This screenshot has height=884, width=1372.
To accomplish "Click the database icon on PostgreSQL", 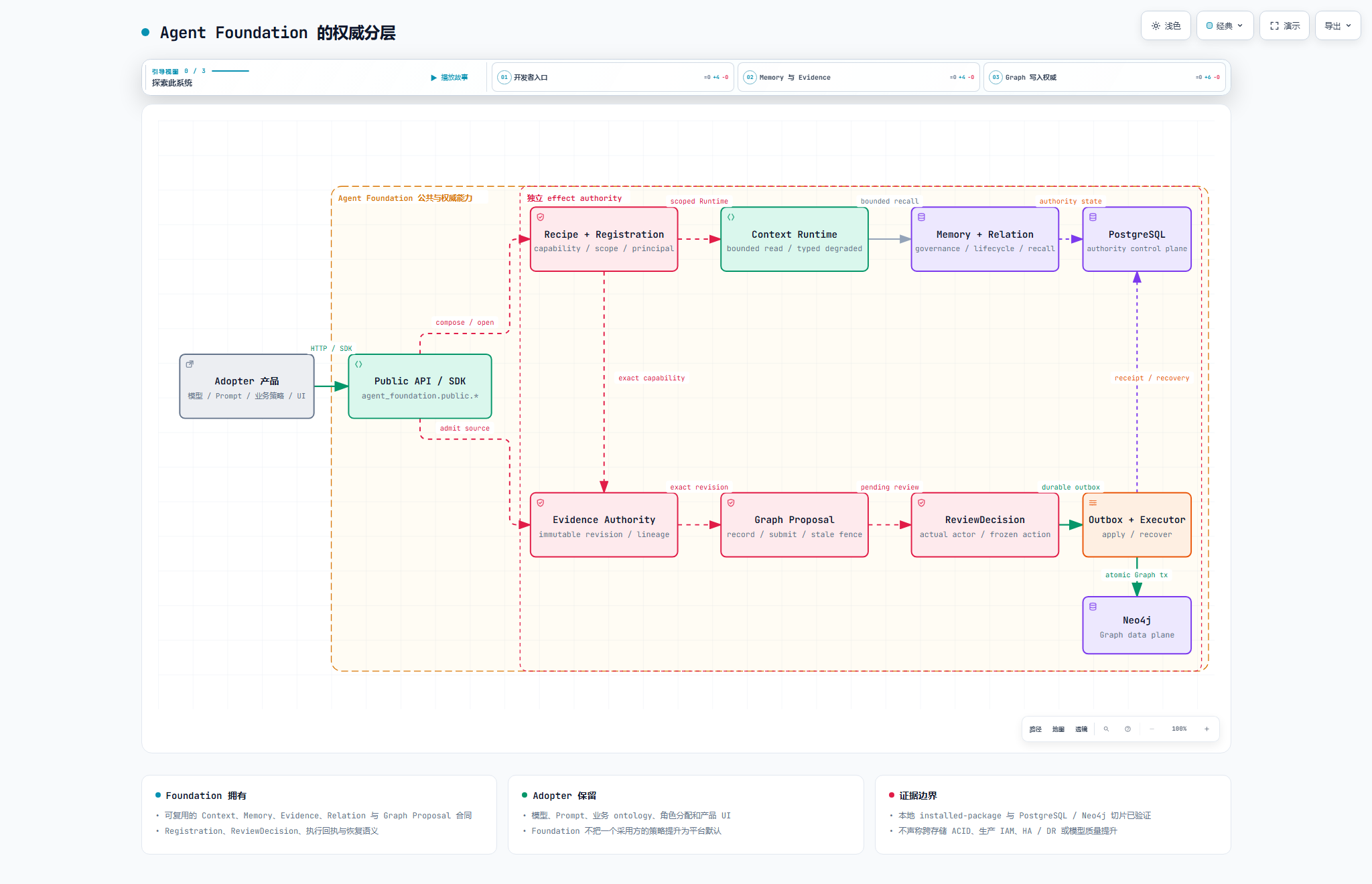I will pyautogui.click(x=1093, y=217).
